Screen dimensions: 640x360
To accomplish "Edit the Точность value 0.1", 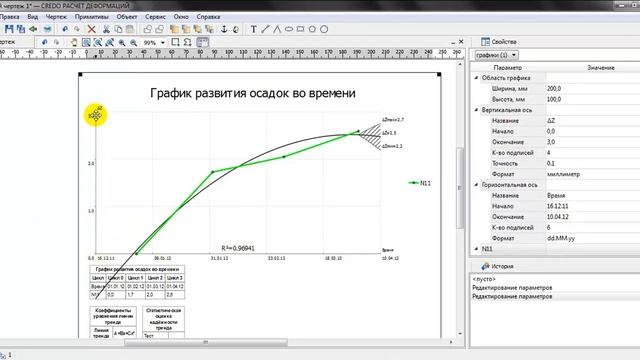I will click(593, 163).
